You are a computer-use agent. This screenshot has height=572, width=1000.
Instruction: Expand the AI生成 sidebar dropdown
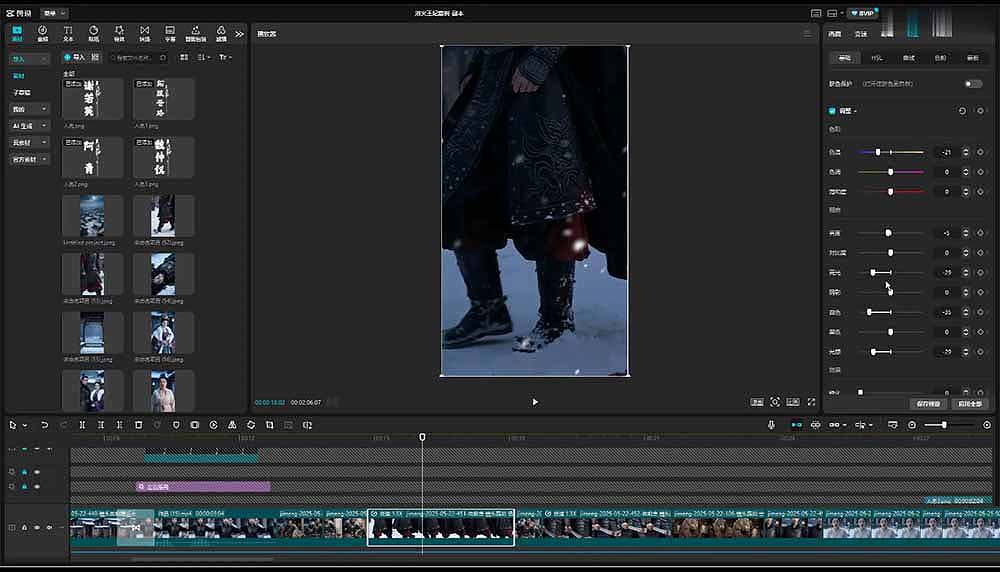(x=29, y=126)
